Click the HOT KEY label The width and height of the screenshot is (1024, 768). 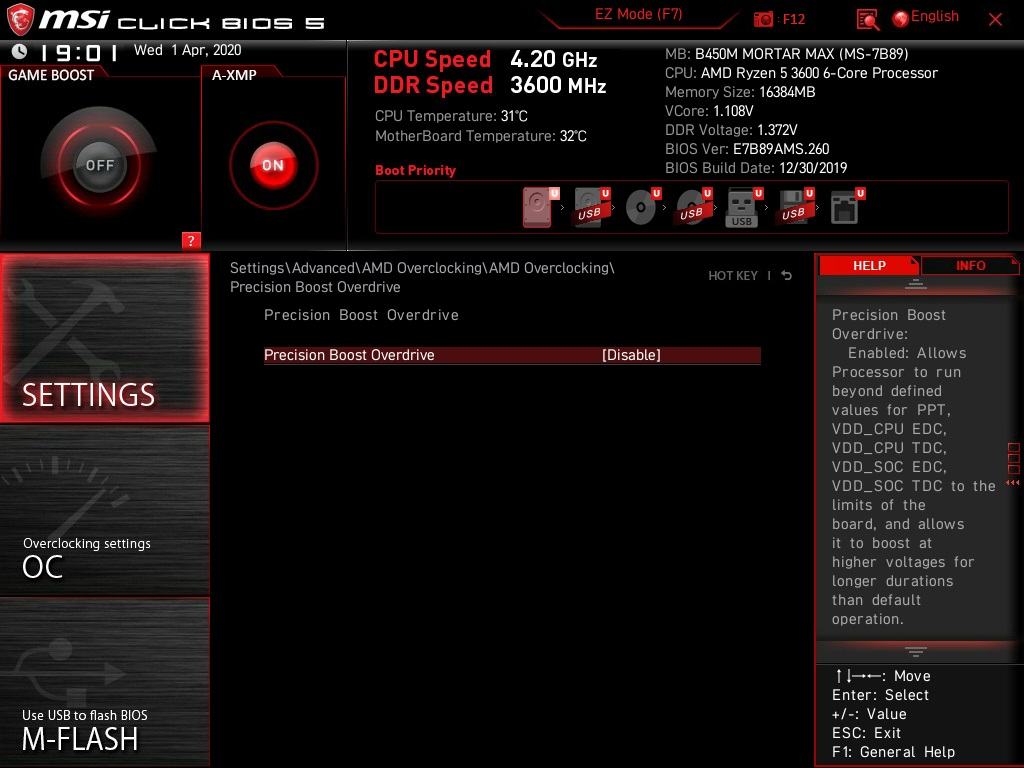click(x=733, y=276)
